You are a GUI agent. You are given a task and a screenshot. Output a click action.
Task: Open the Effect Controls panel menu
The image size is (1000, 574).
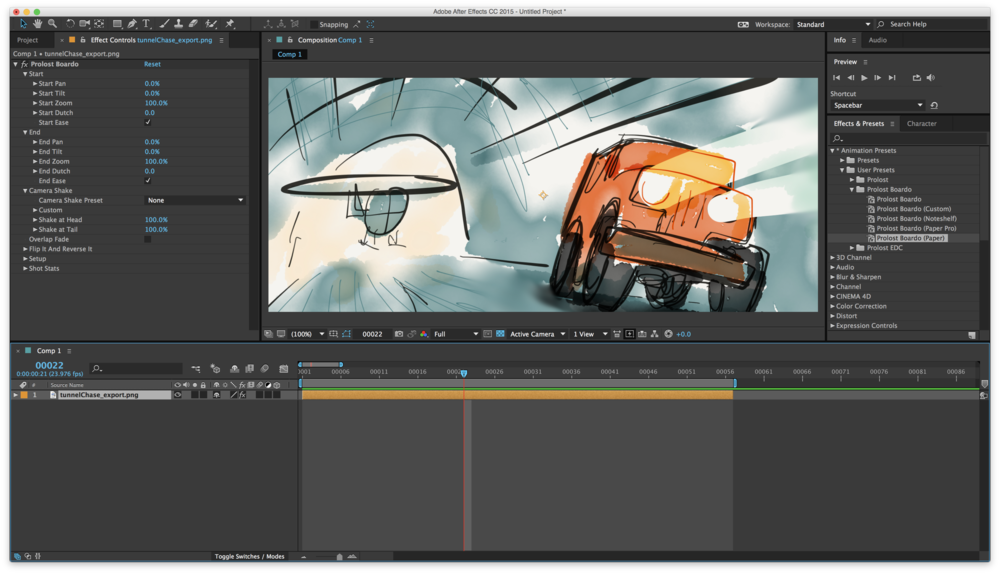point(221,40)
